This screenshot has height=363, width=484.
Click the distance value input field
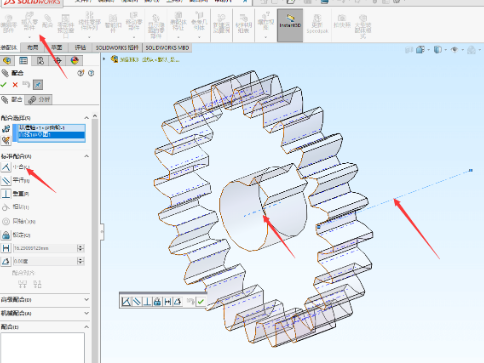pos(45,248)
